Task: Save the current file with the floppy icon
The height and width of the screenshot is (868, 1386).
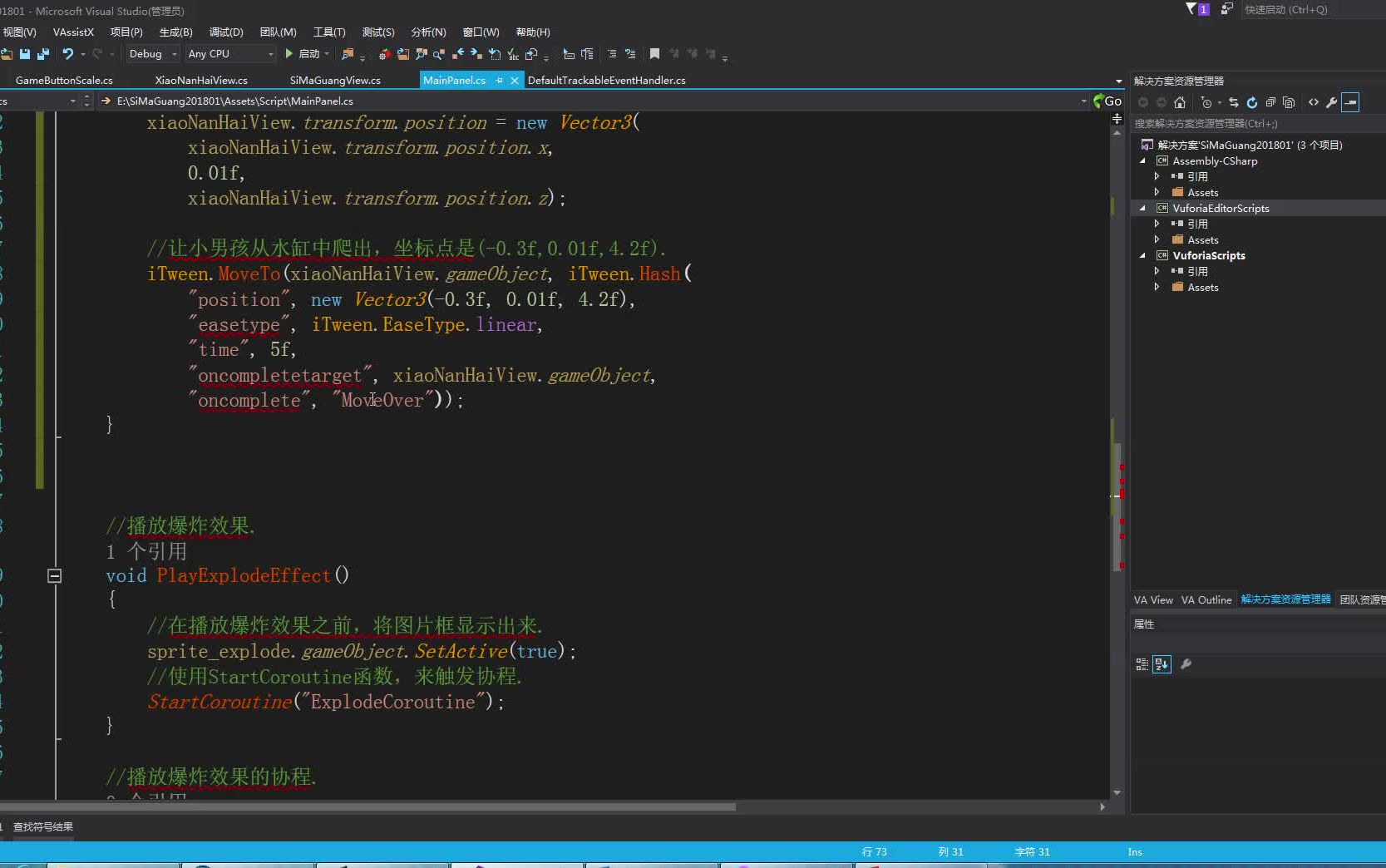Action: (x=25, y=54)
